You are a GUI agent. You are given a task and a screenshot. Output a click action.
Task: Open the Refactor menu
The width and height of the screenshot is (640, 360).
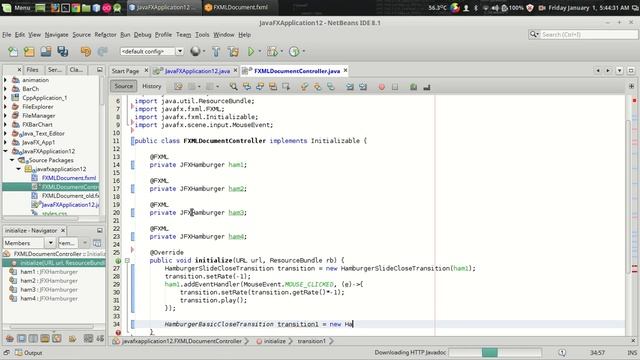[105, 35]
